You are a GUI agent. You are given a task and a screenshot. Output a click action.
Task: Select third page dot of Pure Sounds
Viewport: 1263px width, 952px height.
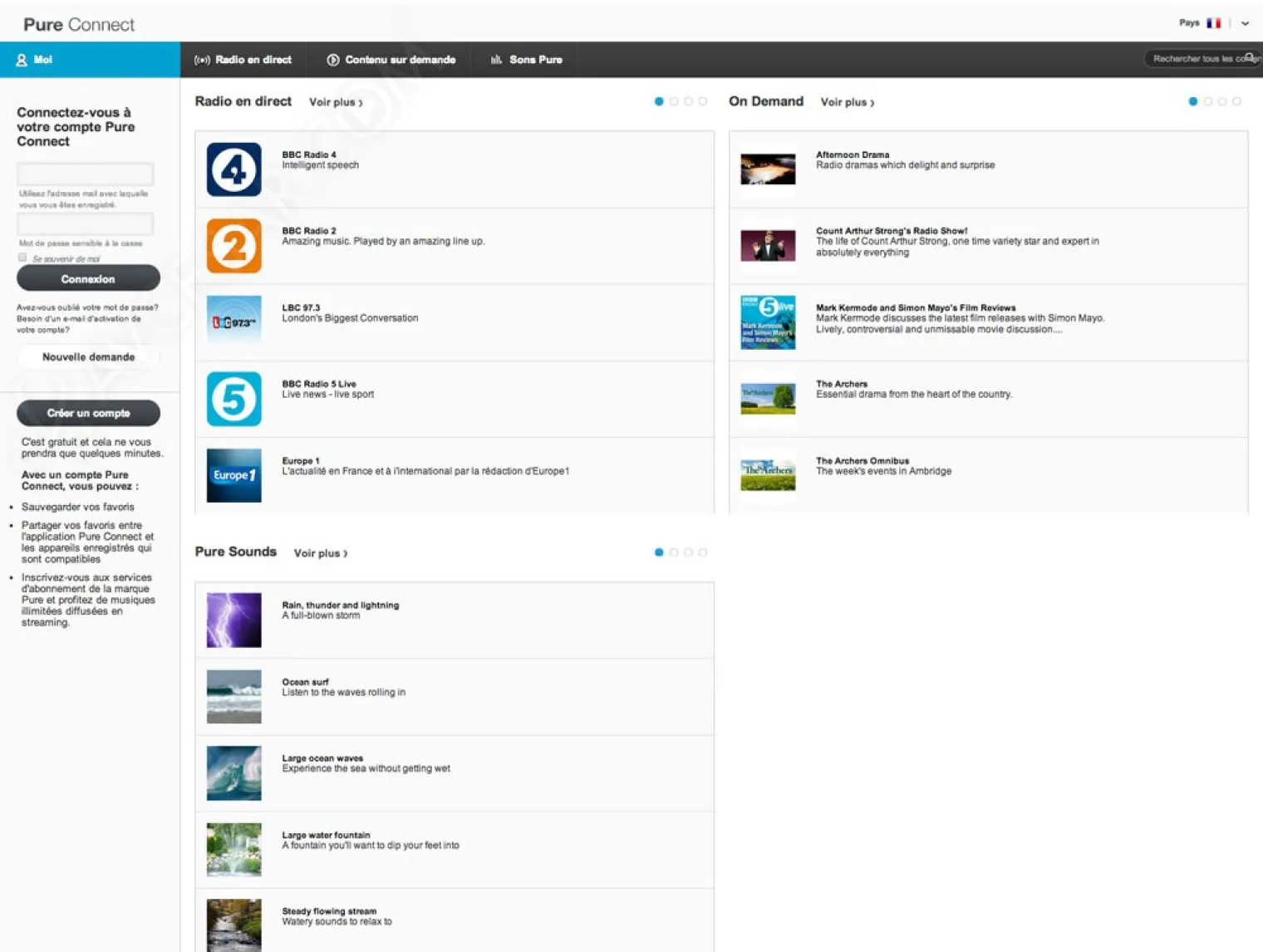pyautogui.click(x=688, y=552)
